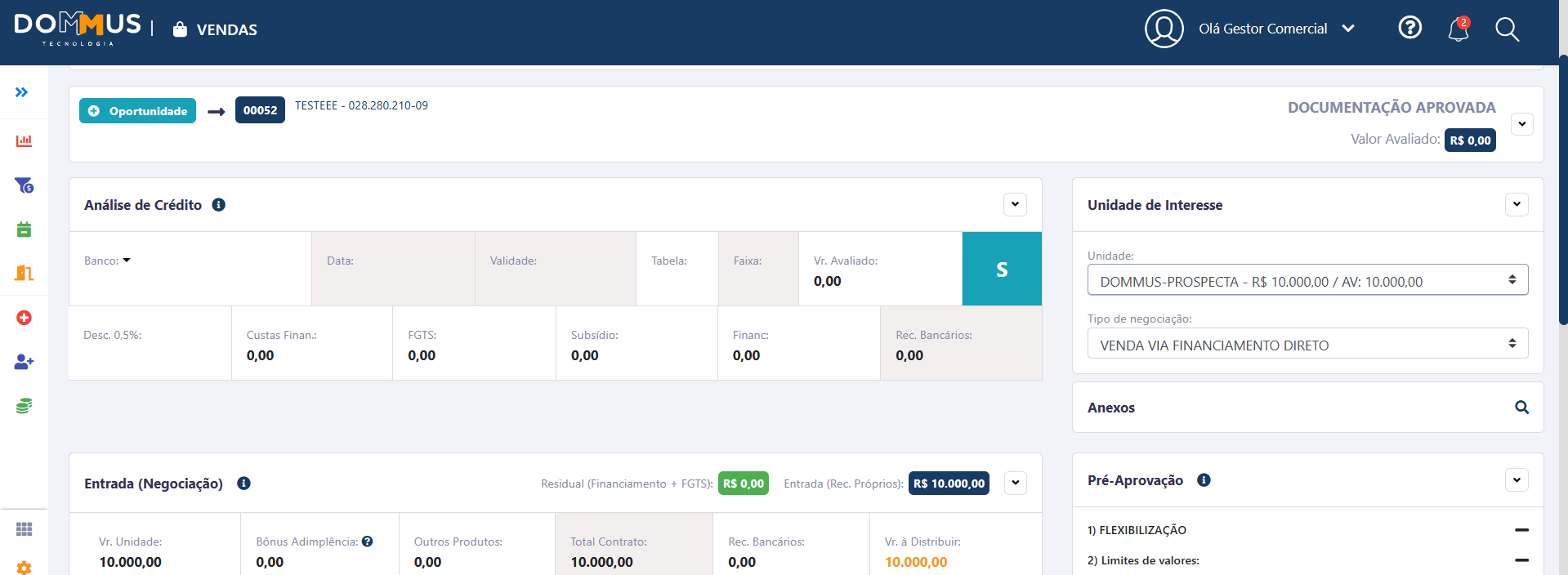
Task: Click the teal S button
Action: [1002, 269]
